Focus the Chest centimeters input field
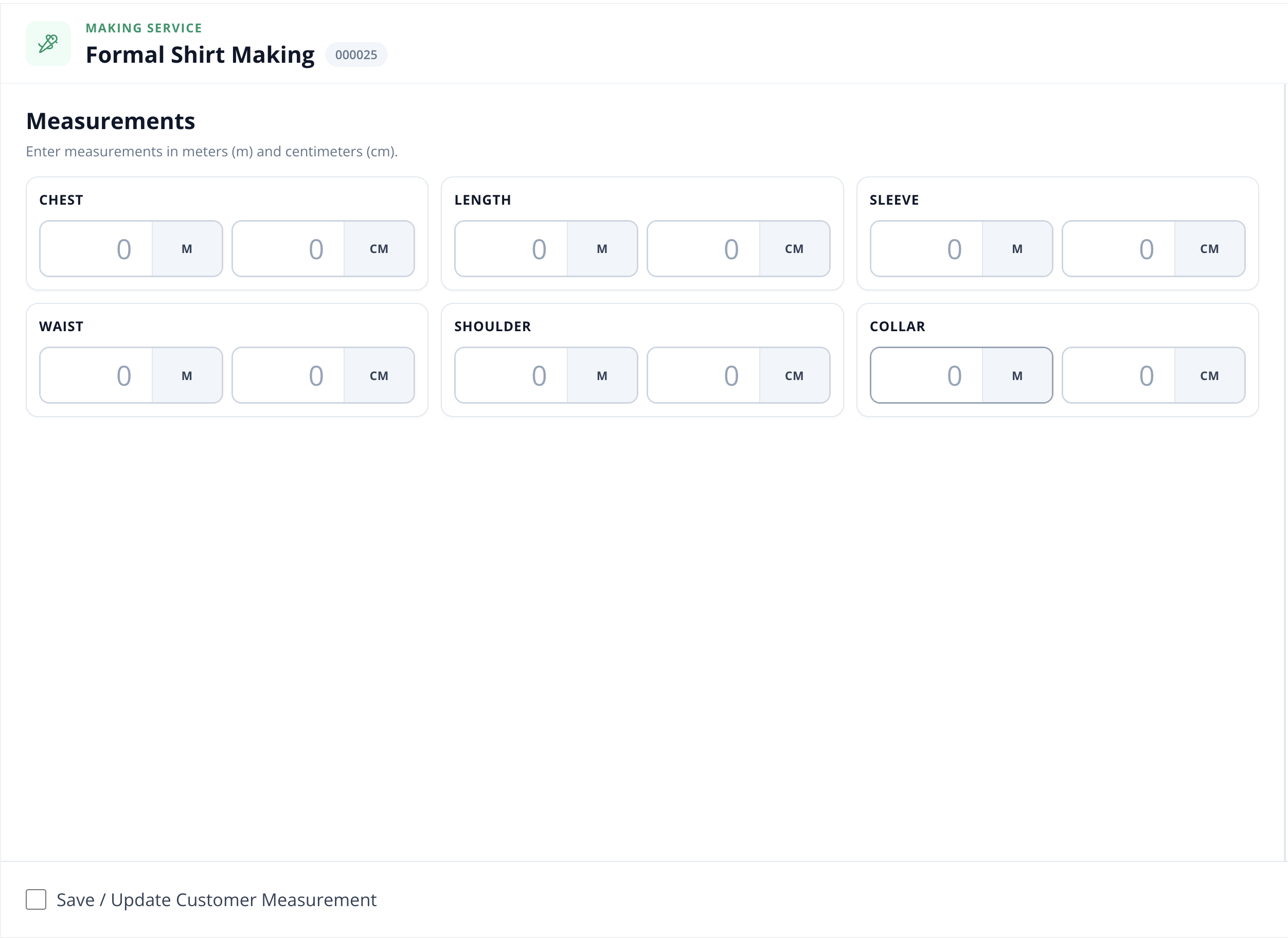 tap(288, 249)
